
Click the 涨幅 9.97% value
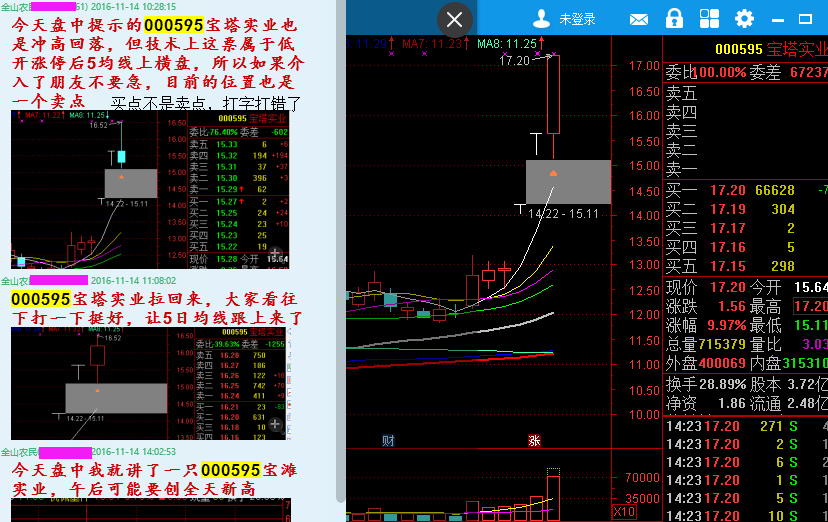(x=727, y=326)
